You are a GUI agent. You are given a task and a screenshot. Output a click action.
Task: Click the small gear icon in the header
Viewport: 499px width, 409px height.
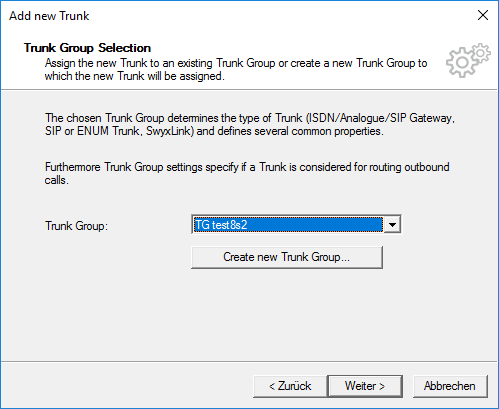pos(481,53)
